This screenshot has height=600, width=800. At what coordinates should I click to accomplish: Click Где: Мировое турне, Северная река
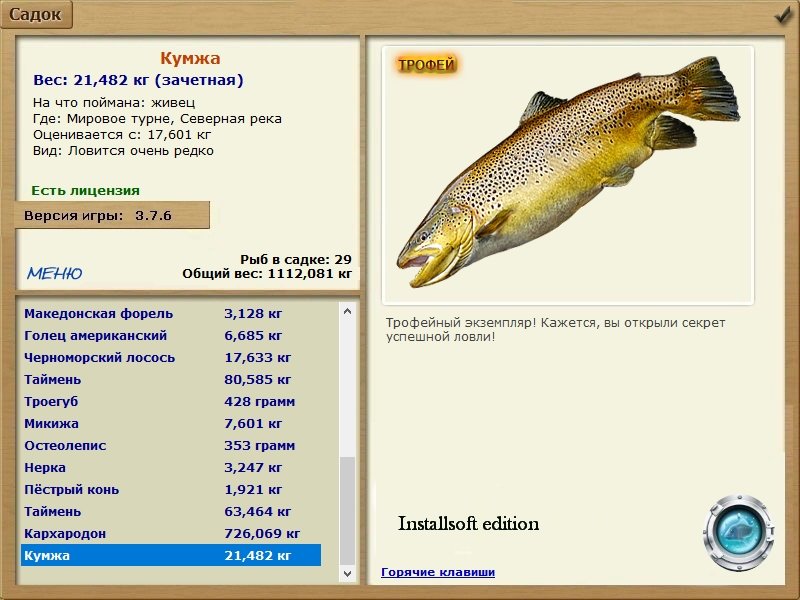coord(157,119)
